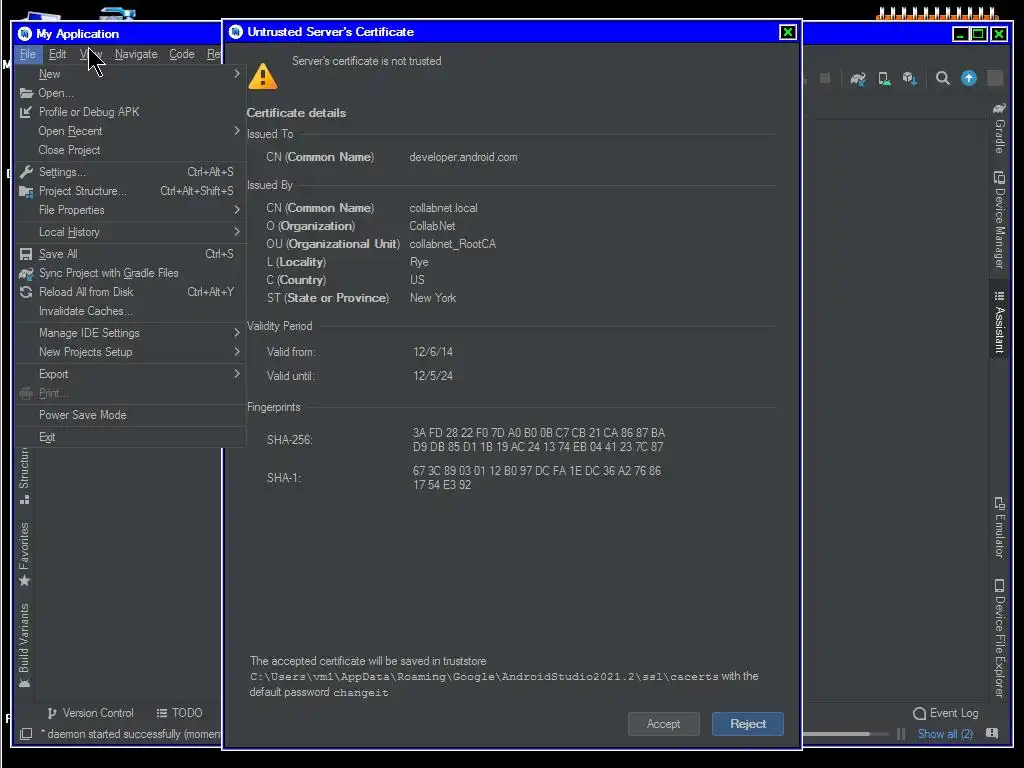The width and height of the screenshot is (1024, 768).
Task: Choose Exit from File menu
Action: (130, 437)
